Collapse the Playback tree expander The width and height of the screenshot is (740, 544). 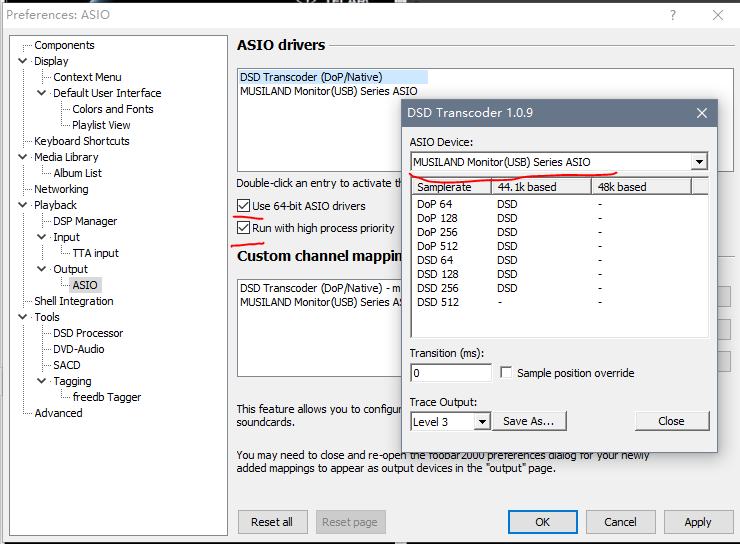23,205
